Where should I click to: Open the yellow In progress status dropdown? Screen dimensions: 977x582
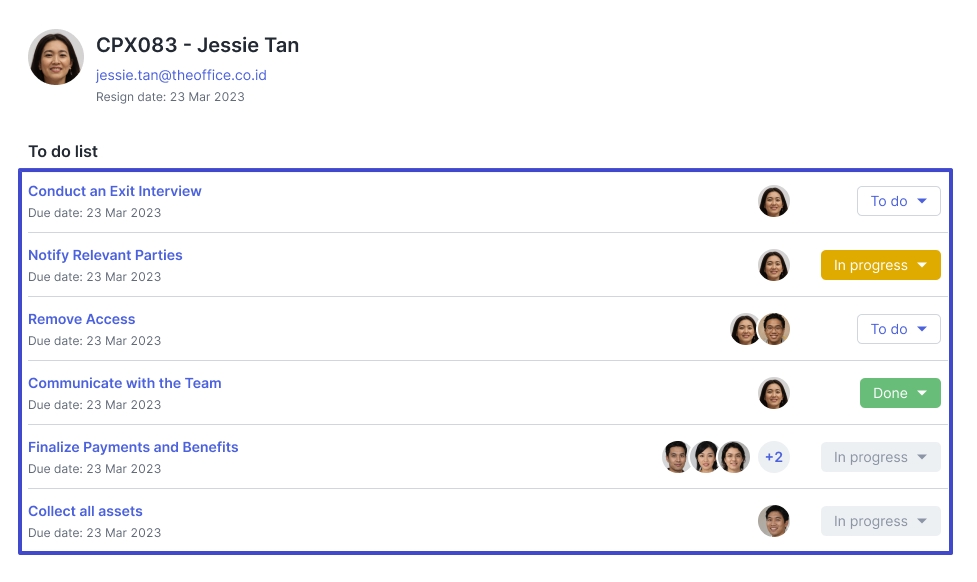coord(880,265)
